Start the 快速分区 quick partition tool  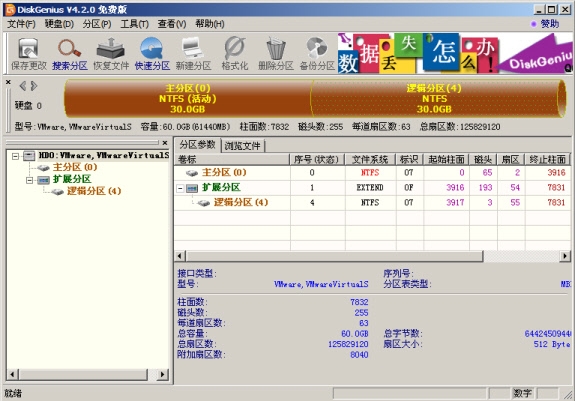click(152, 54)
